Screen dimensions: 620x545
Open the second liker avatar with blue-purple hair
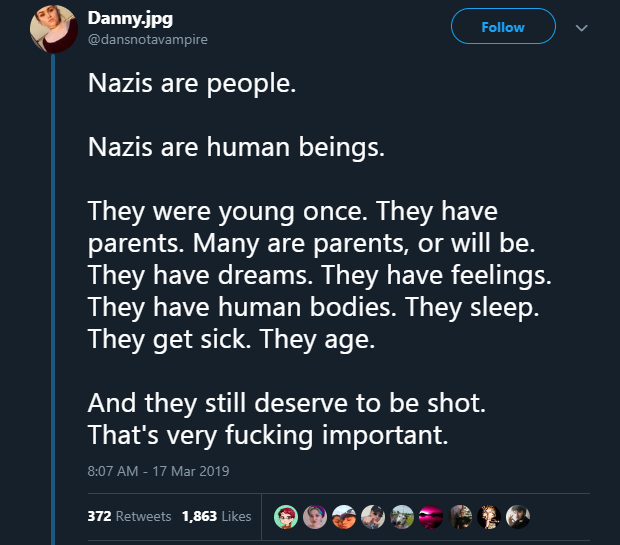pos(314,516)
